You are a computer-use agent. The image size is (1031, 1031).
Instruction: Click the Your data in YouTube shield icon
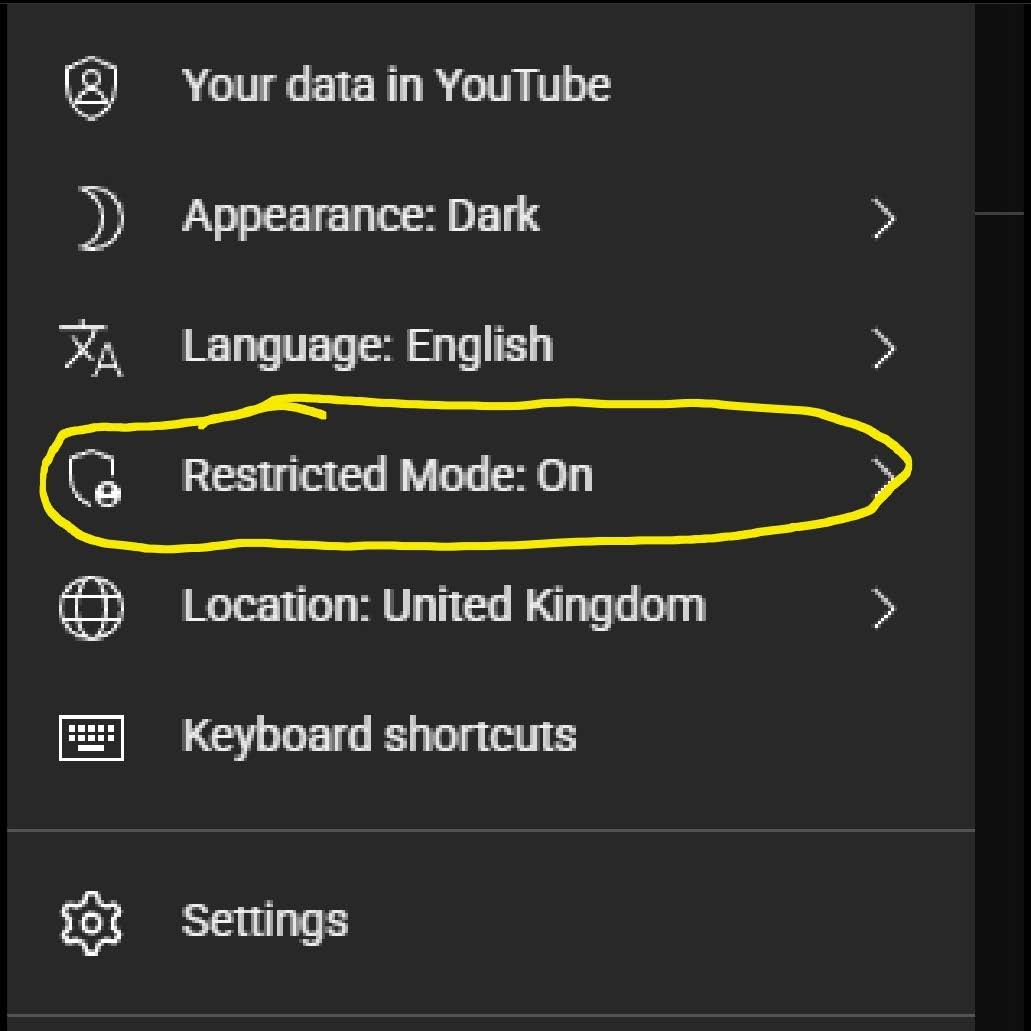(91, 87)
